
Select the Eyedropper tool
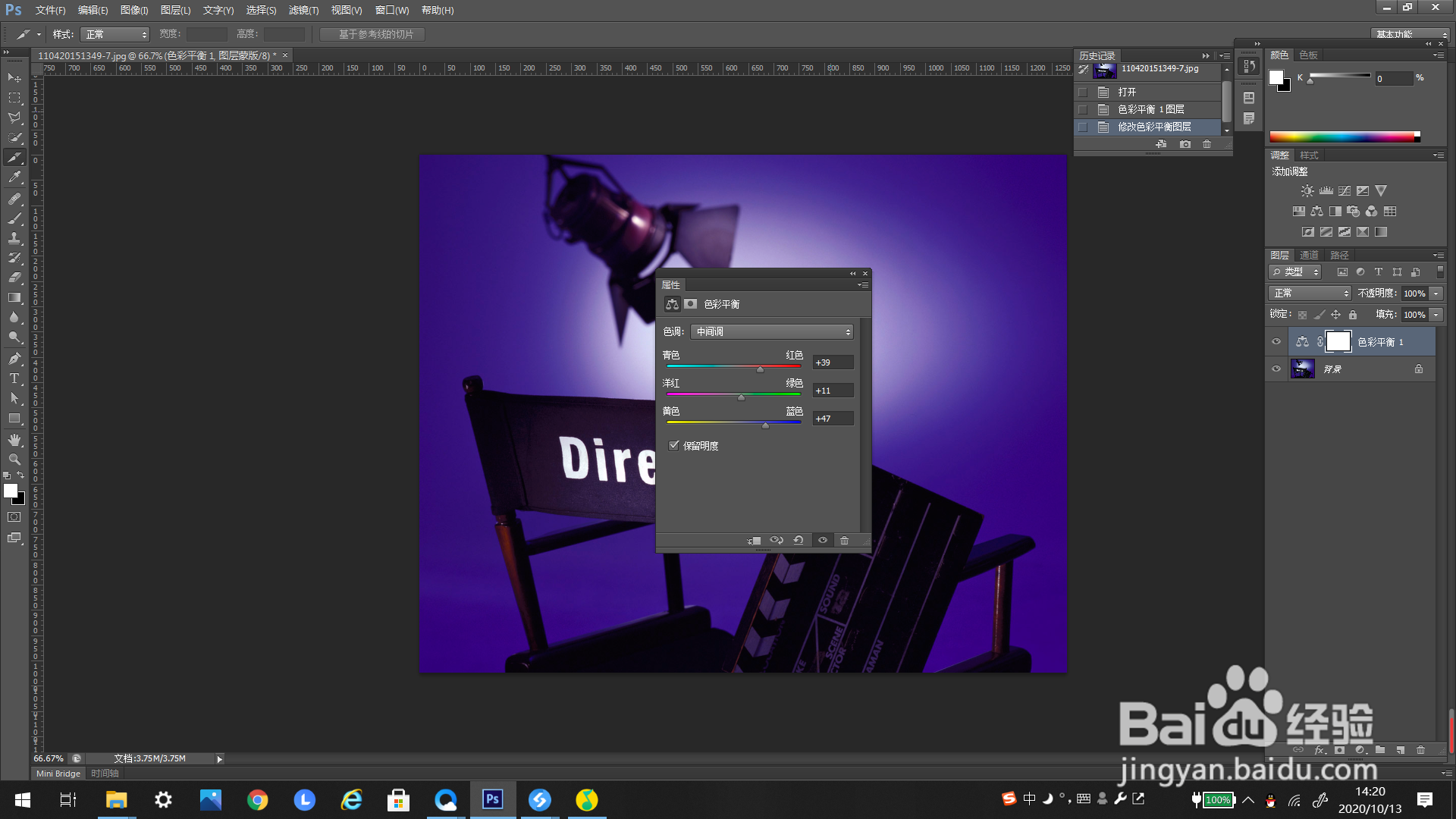[14, 177]
